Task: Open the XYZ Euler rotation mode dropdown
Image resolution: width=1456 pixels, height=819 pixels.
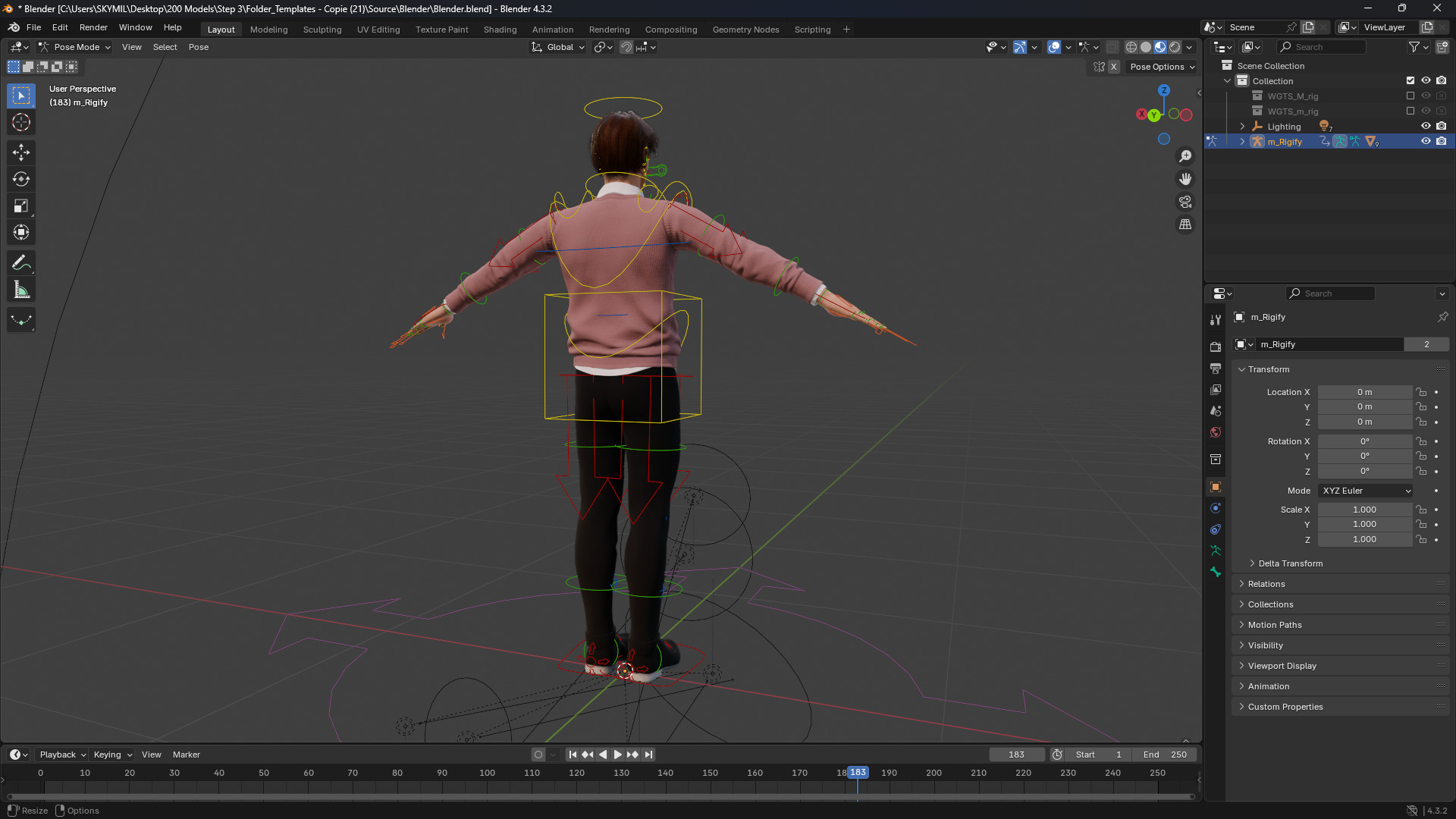Action: [x=1365, y=491]
